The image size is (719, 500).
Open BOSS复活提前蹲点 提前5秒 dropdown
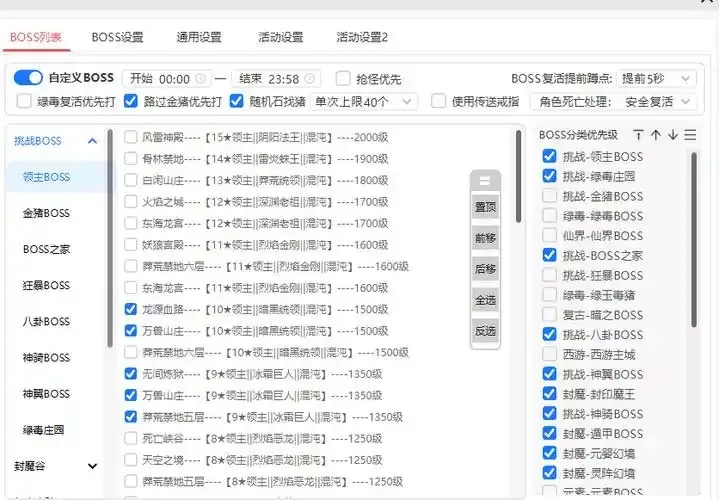pyautogui.click(x=656, y=79)
